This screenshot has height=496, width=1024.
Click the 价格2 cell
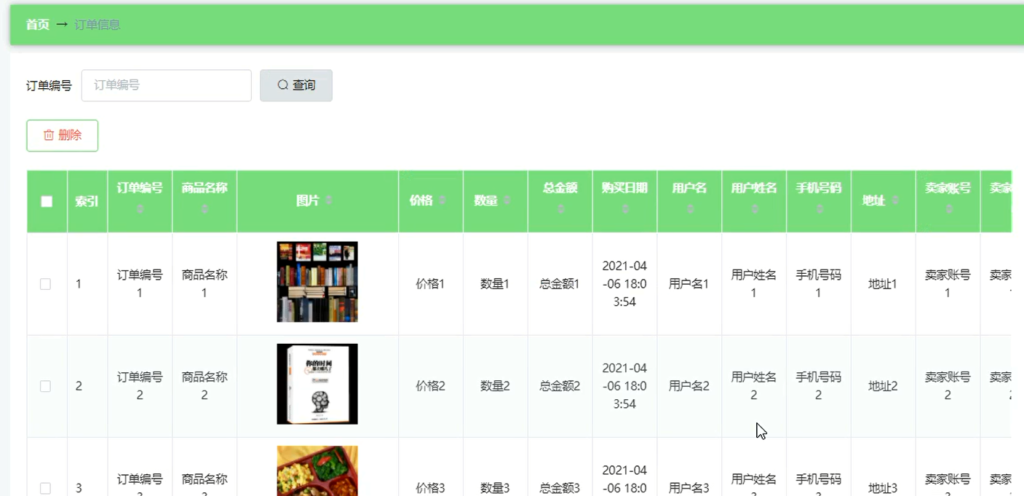click(430, 386)
